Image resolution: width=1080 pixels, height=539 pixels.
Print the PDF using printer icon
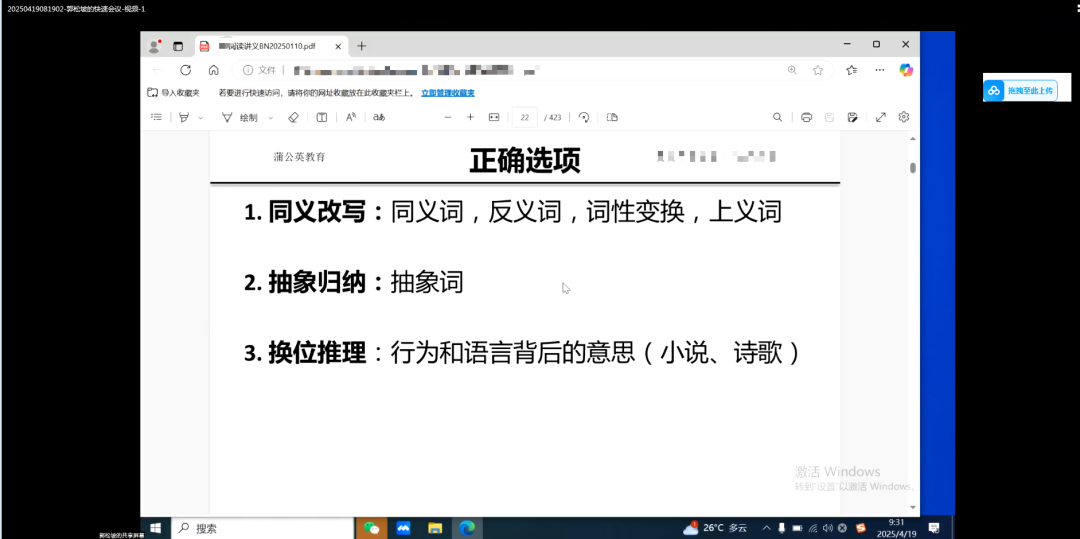(806, 117)
